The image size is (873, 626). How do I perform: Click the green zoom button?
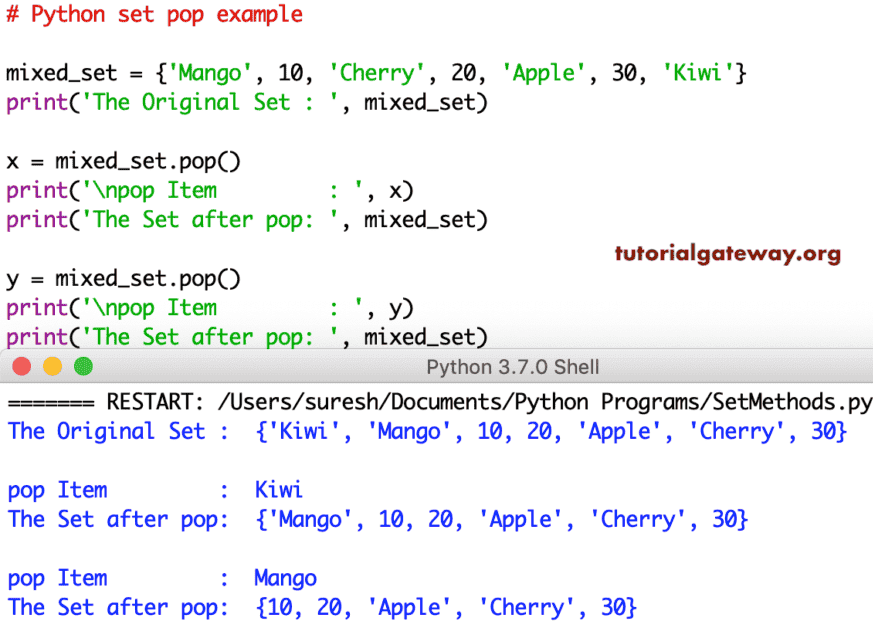[85, 367]
